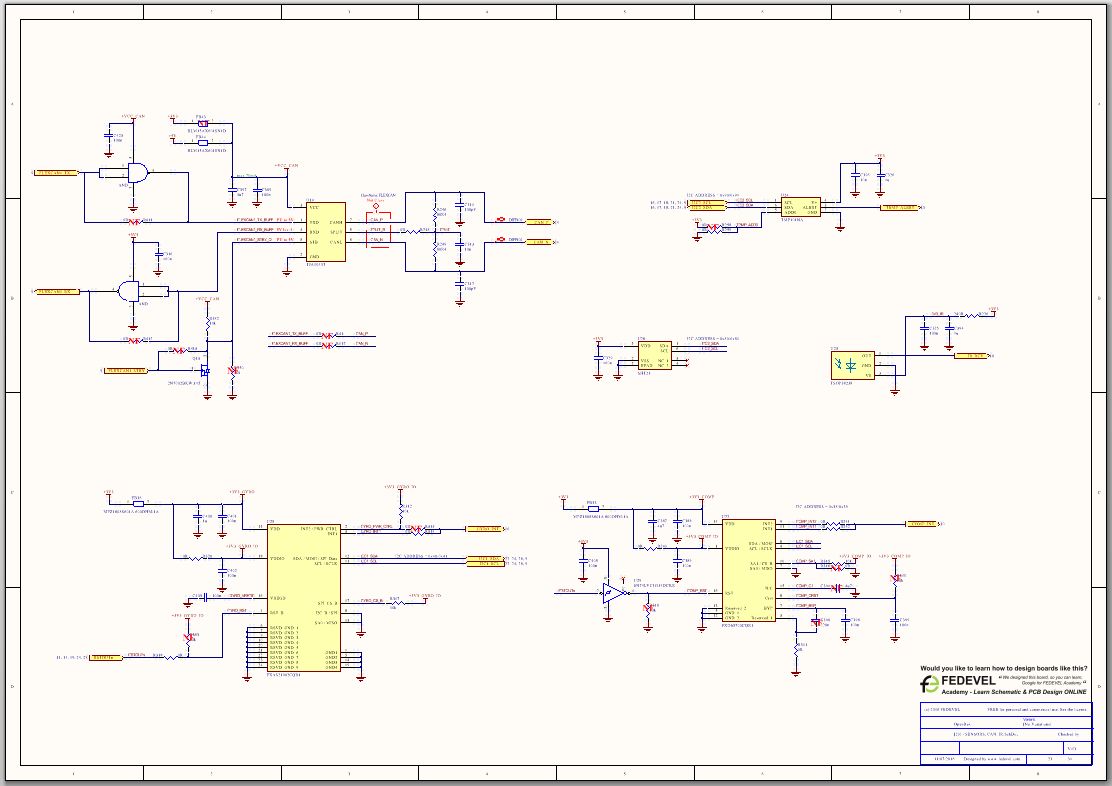Click the temperature sensor IC near TEMP_ALERT
This screenshot has width=1112, height=786.
pyautogui.click(x=800, y=206)
